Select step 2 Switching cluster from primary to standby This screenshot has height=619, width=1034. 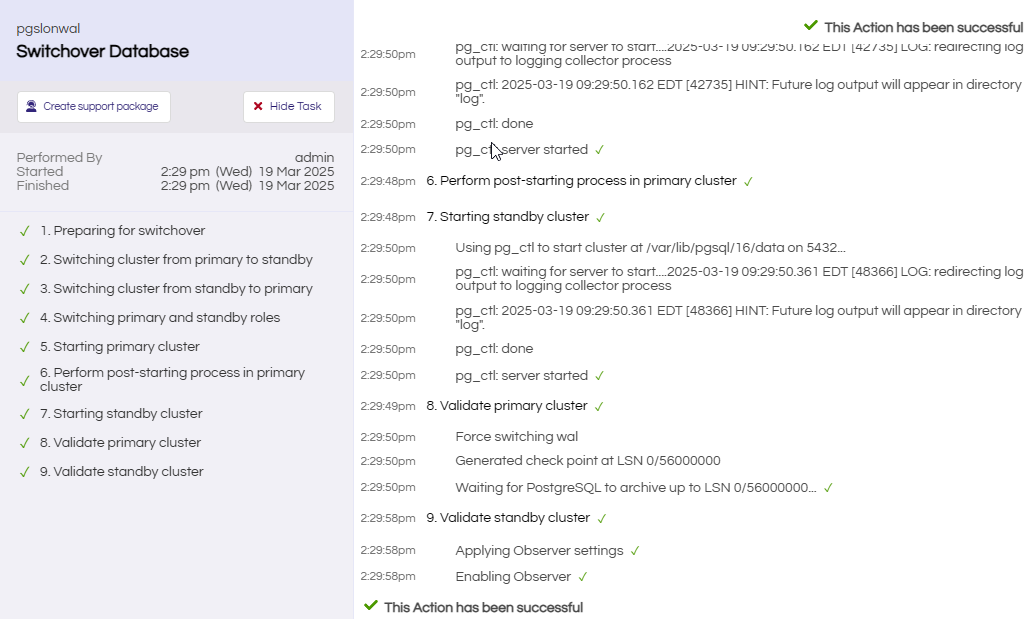tap(176, 260)
